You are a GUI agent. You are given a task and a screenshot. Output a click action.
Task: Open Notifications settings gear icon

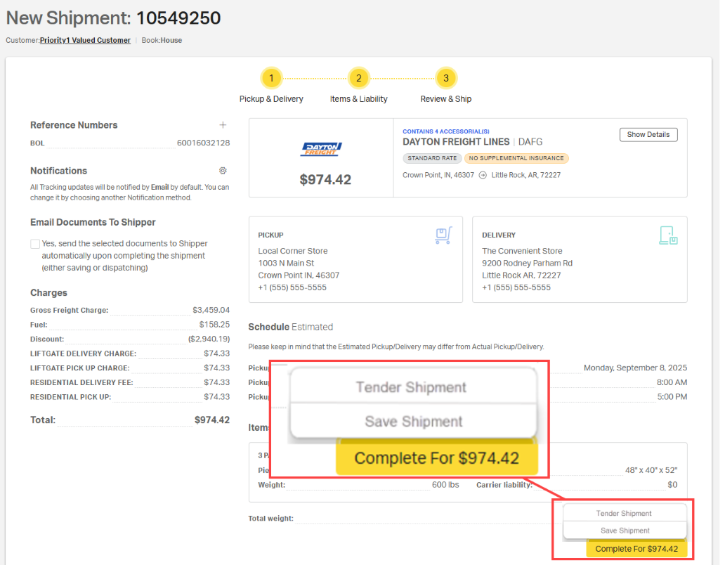click(x=223, y=171)
